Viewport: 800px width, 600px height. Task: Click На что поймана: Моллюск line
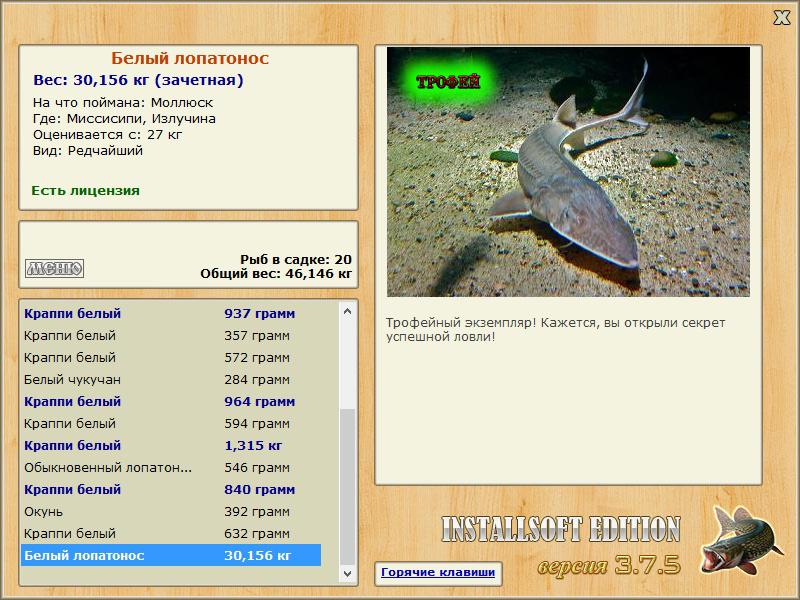pos(123,103)
